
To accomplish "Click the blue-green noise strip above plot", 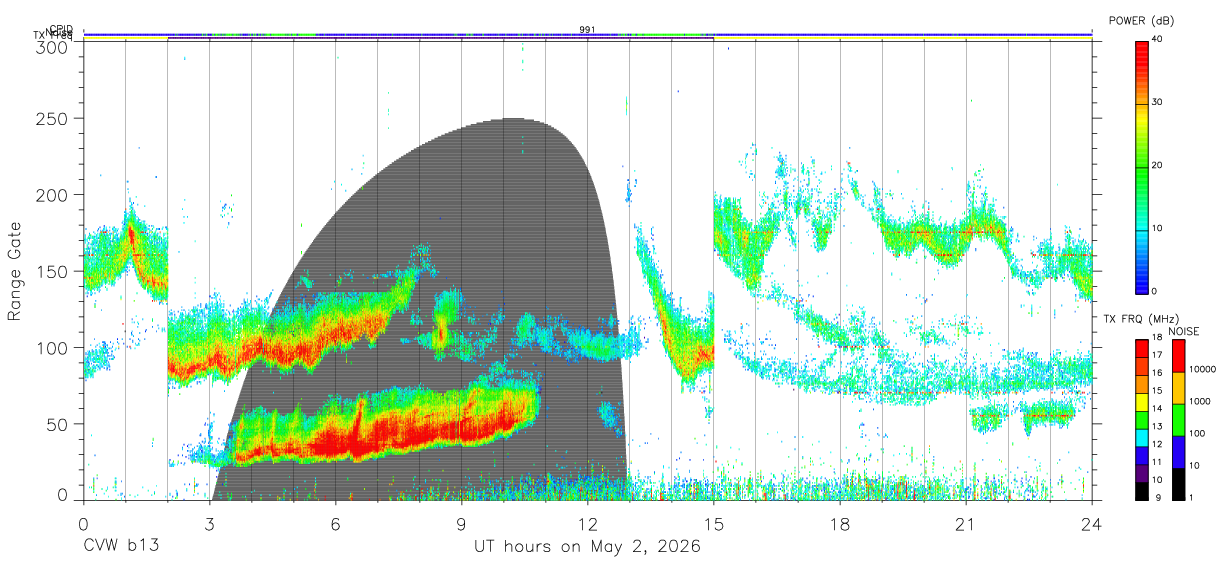I will coord(588,35).
